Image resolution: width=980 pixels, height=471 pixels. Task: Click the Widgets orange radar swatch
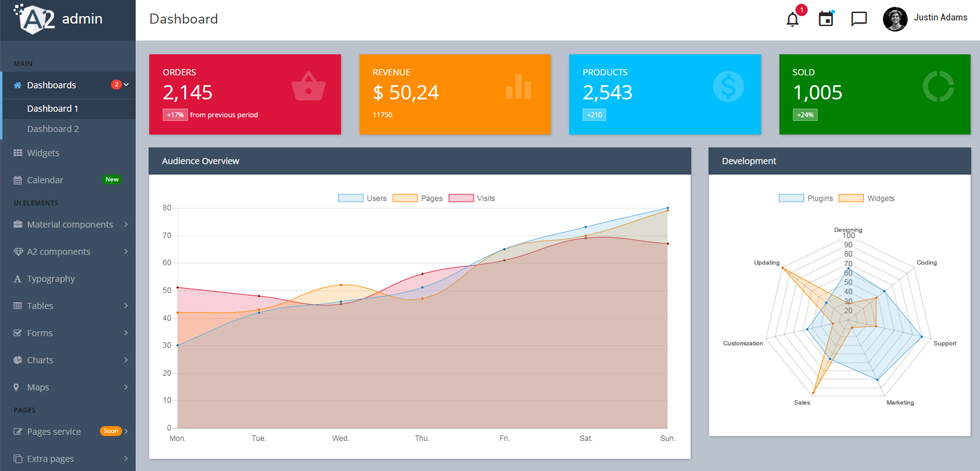[x=851, y=198]
